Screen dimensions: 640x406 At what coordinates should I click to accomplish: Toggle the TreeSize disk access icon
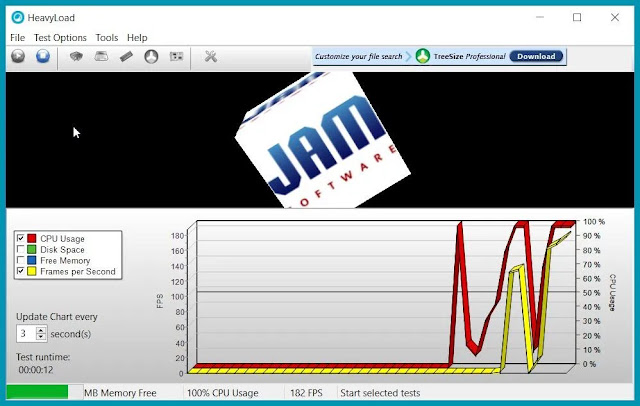point(151,56)
